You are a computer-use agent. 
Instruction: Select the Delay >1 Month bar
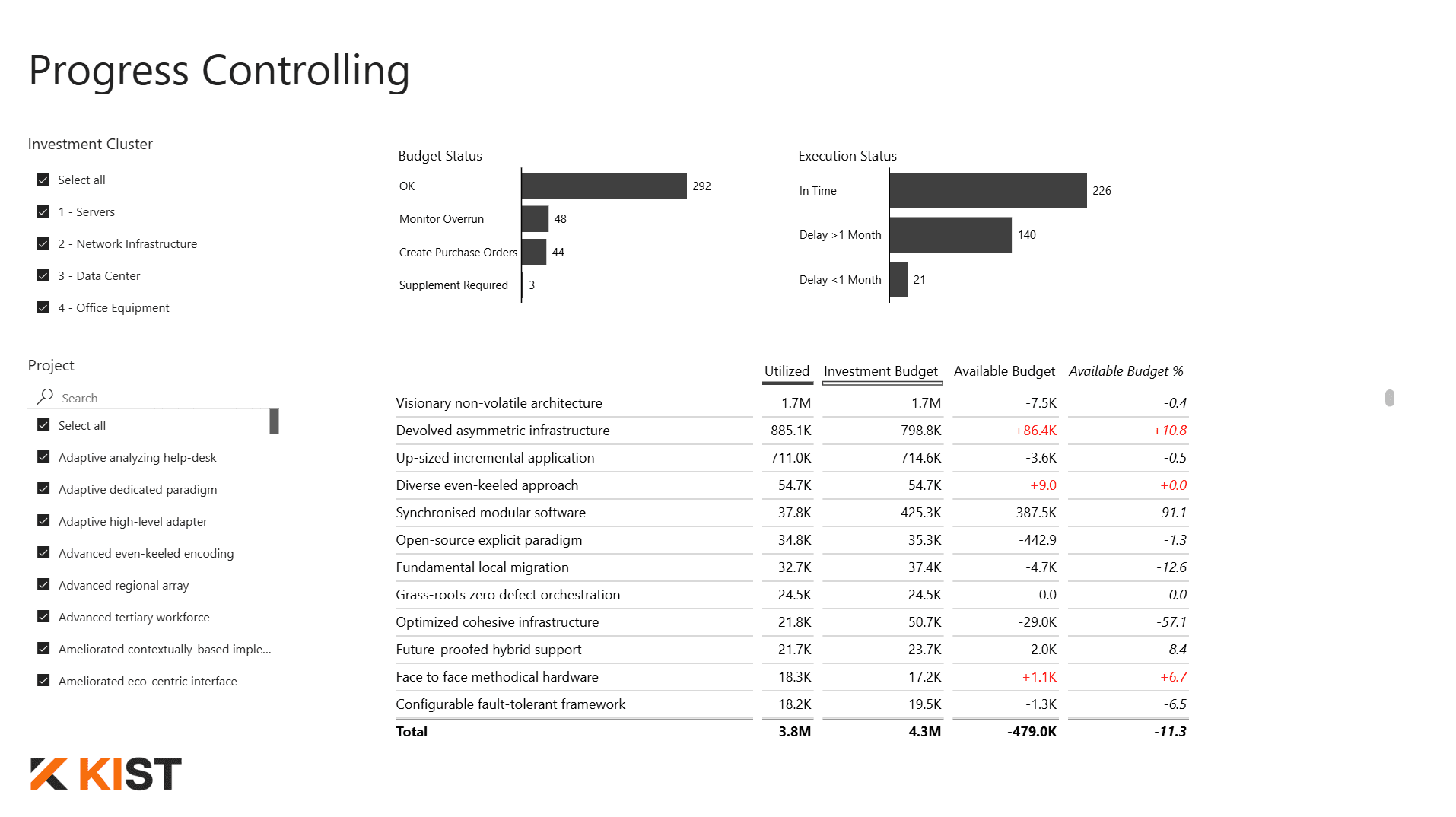[950, 235]
